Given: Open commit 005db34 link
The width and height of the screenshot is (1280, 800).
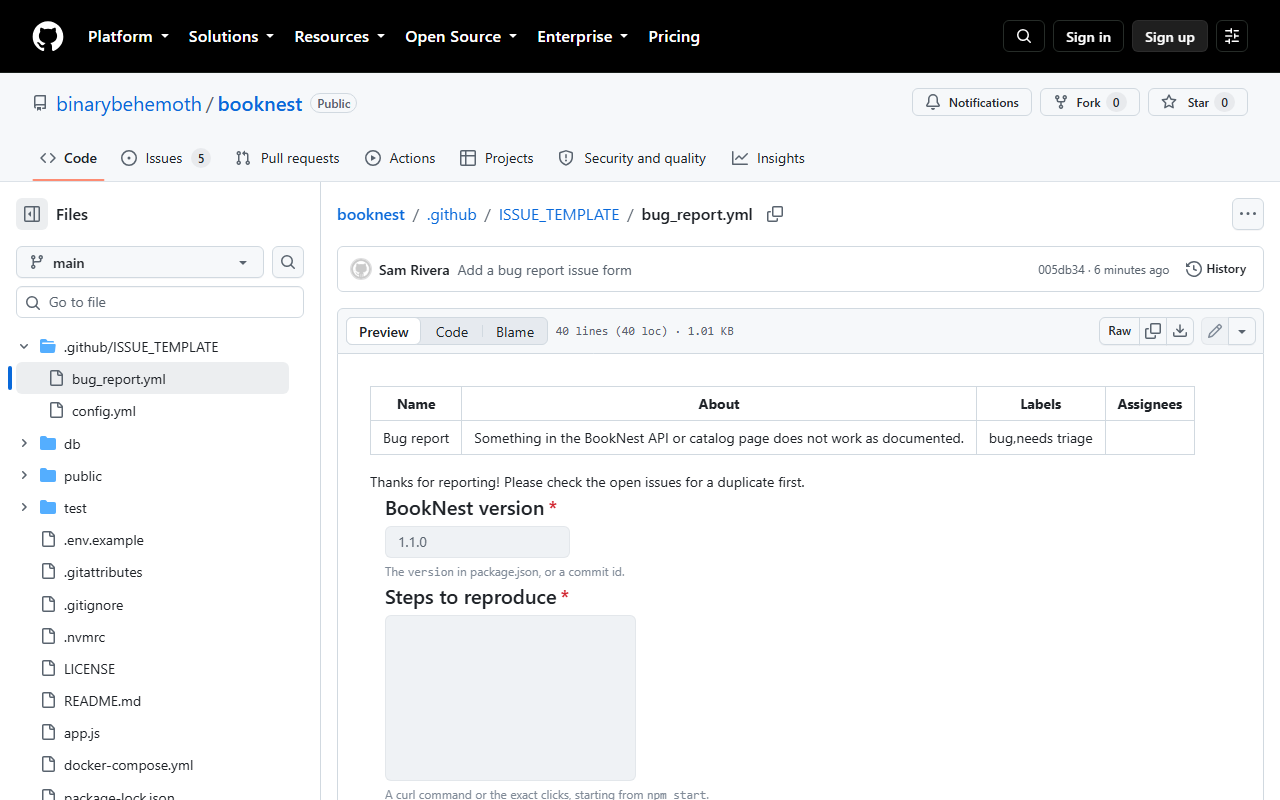Looking at the screenshot, I should tap(1061, 270).
